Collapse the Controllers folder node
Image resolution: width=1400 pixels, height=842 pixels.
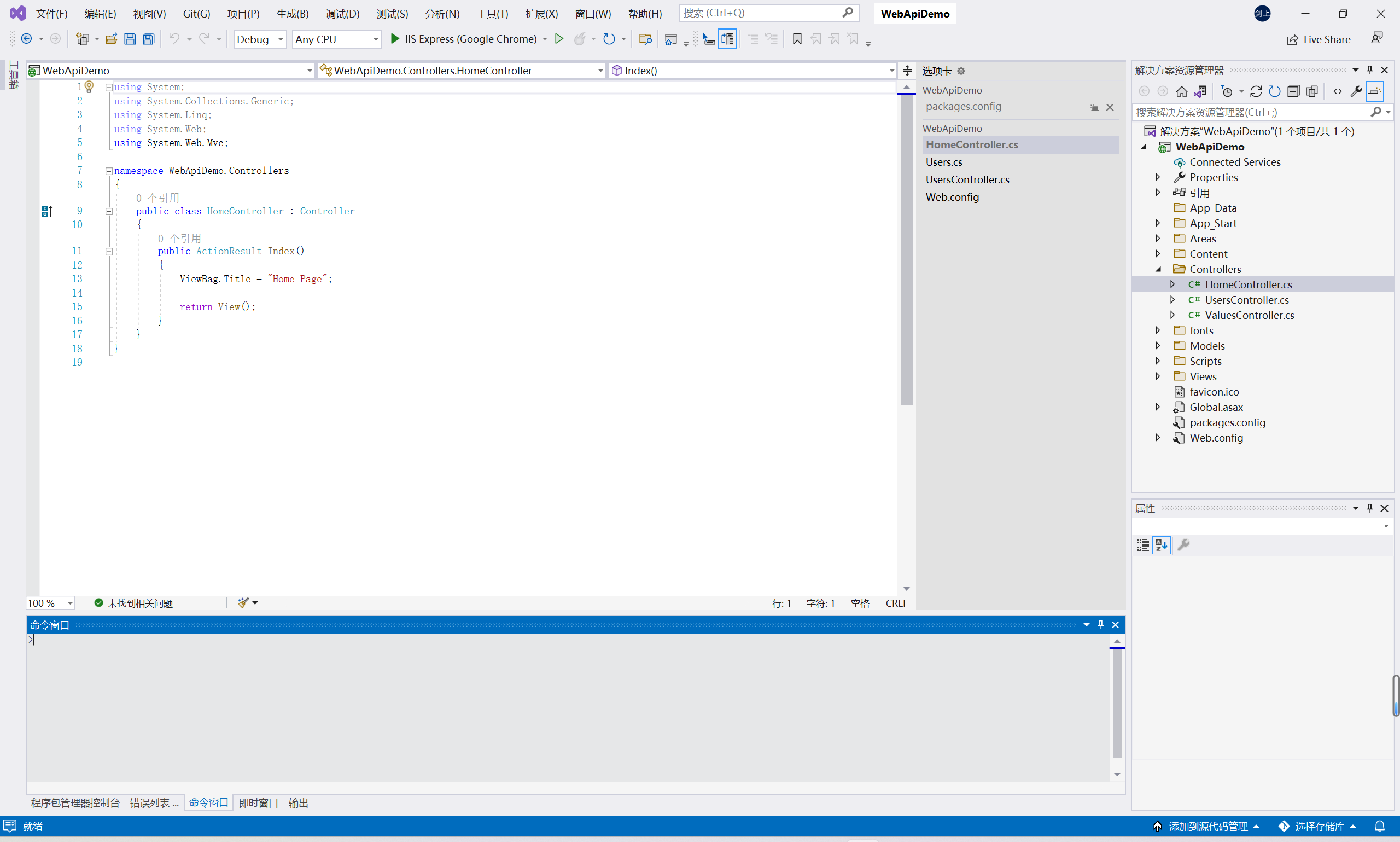[1158, 270]
